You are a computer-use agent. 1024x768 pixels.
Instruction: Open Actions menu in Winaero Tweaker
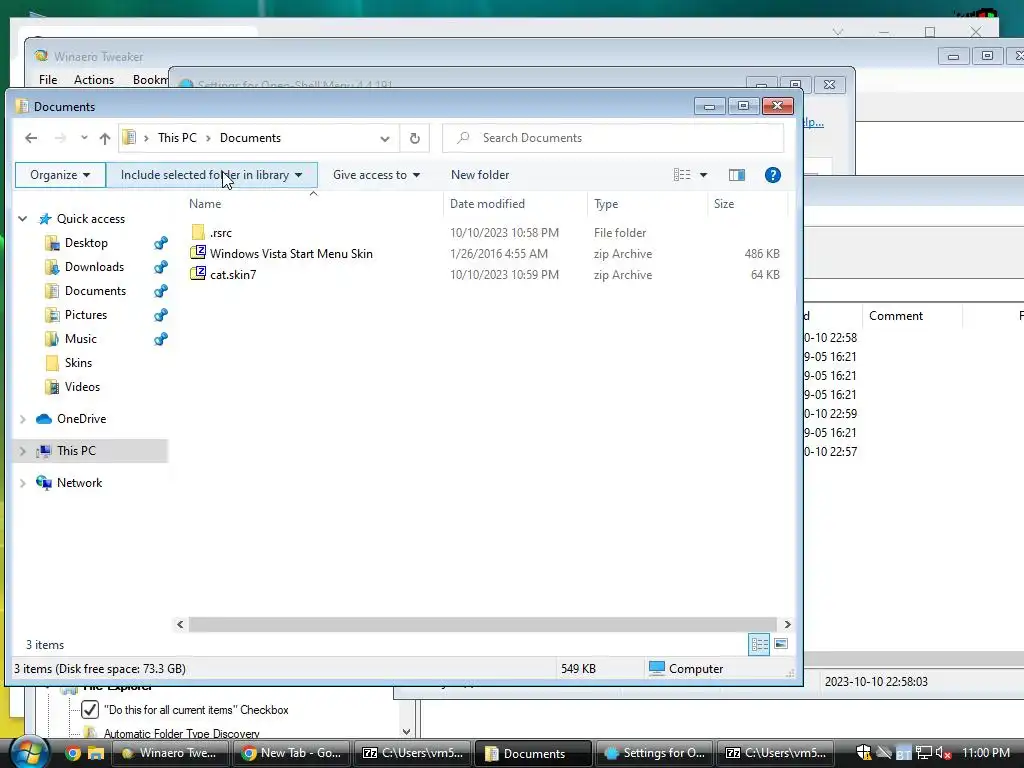93,80
